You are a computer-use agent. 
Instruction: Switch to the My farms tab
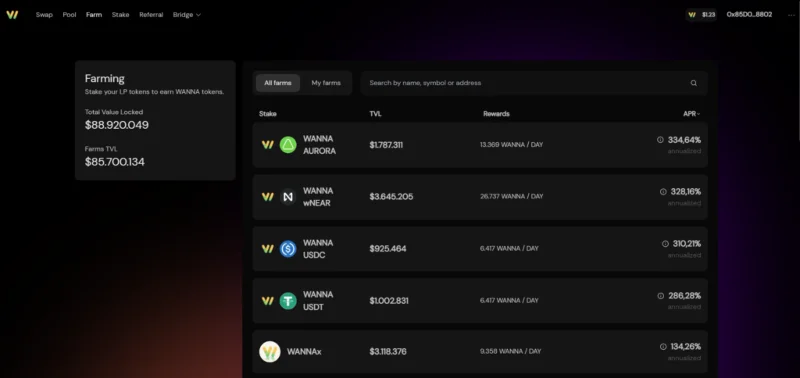(326, 83)
